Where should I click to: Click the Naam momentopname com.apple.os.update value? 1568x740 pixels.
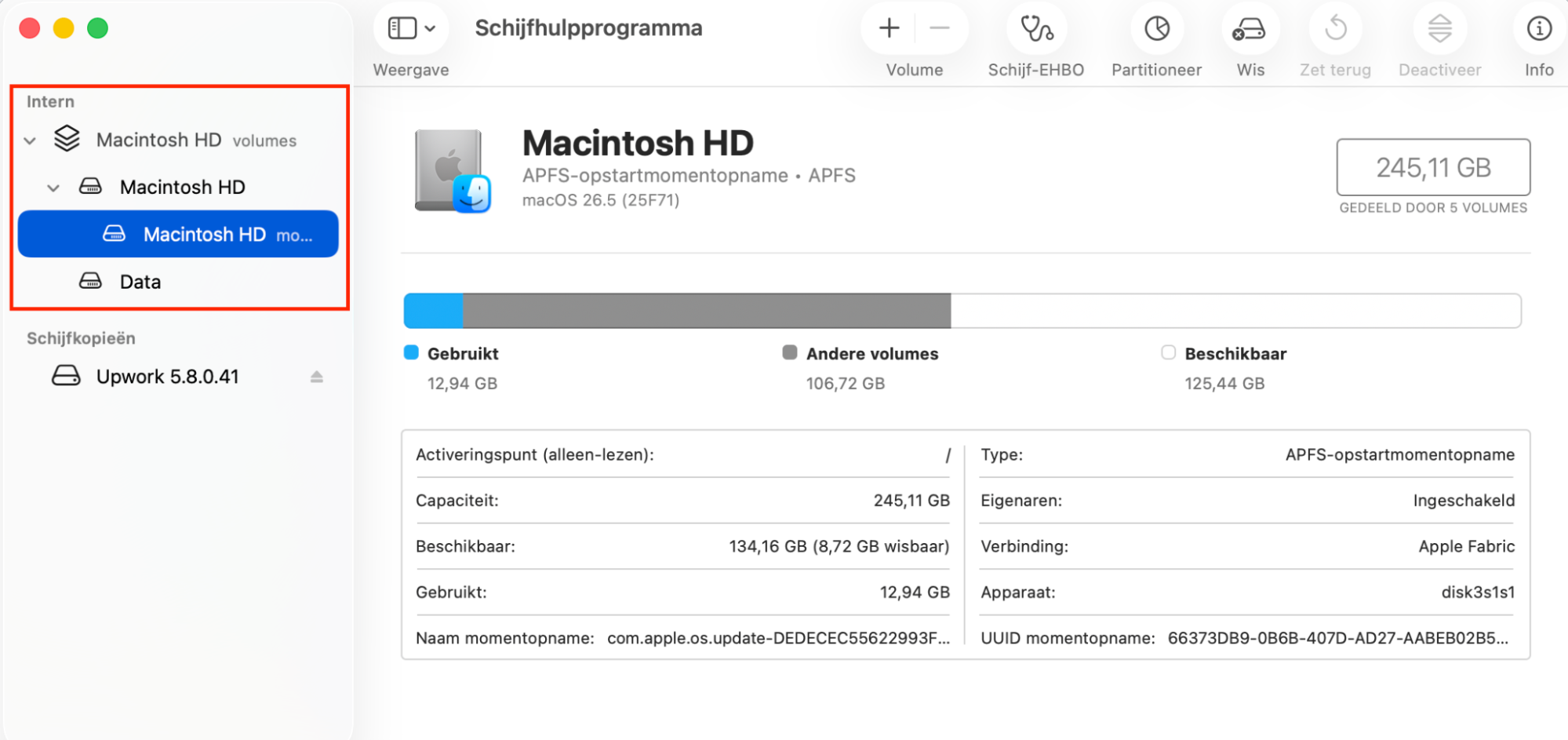pyautogui.click(x=778, y=638)
